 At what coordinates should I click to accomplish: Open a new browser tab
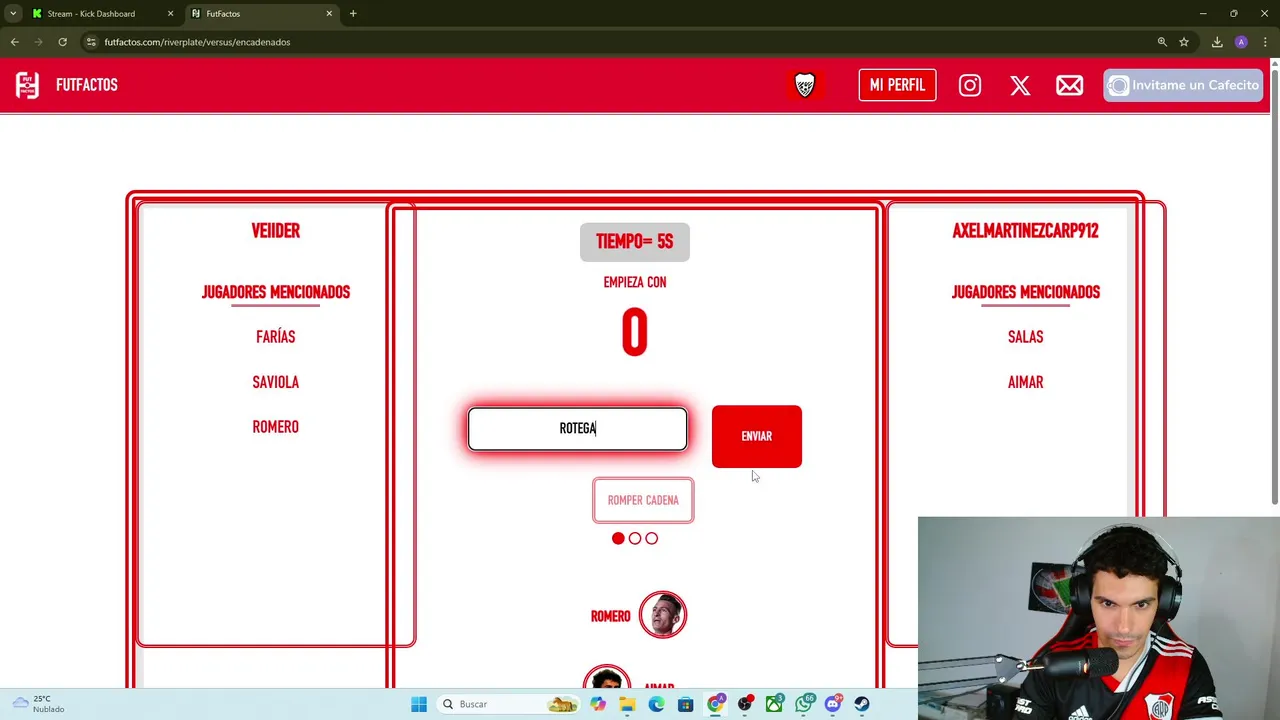(353, 14)
